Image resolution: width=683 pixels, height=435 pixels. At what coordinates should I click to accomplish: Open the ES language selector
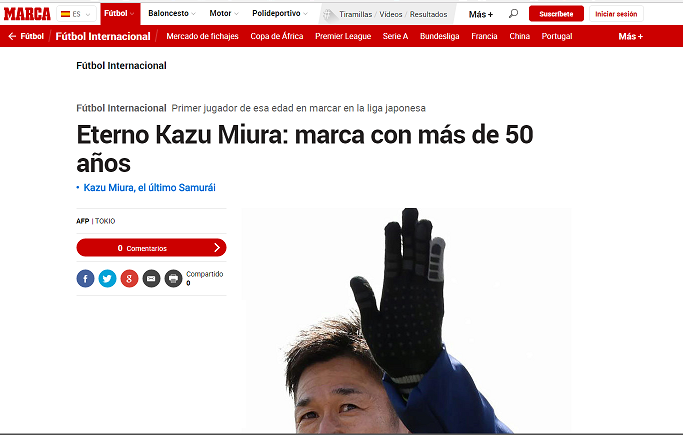76,14
